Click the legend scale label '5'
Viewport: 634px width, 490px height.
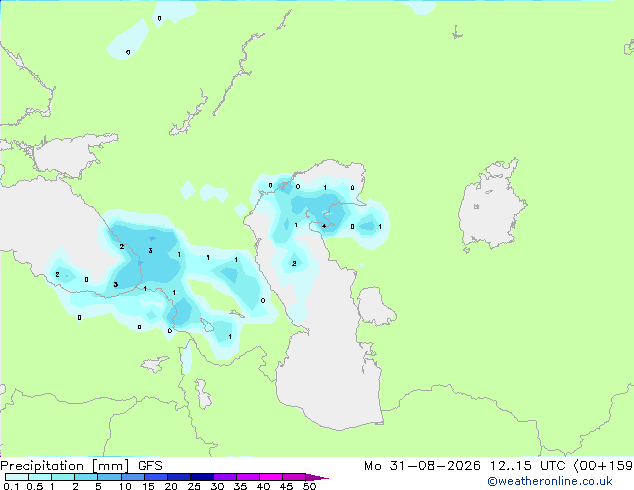98,486
